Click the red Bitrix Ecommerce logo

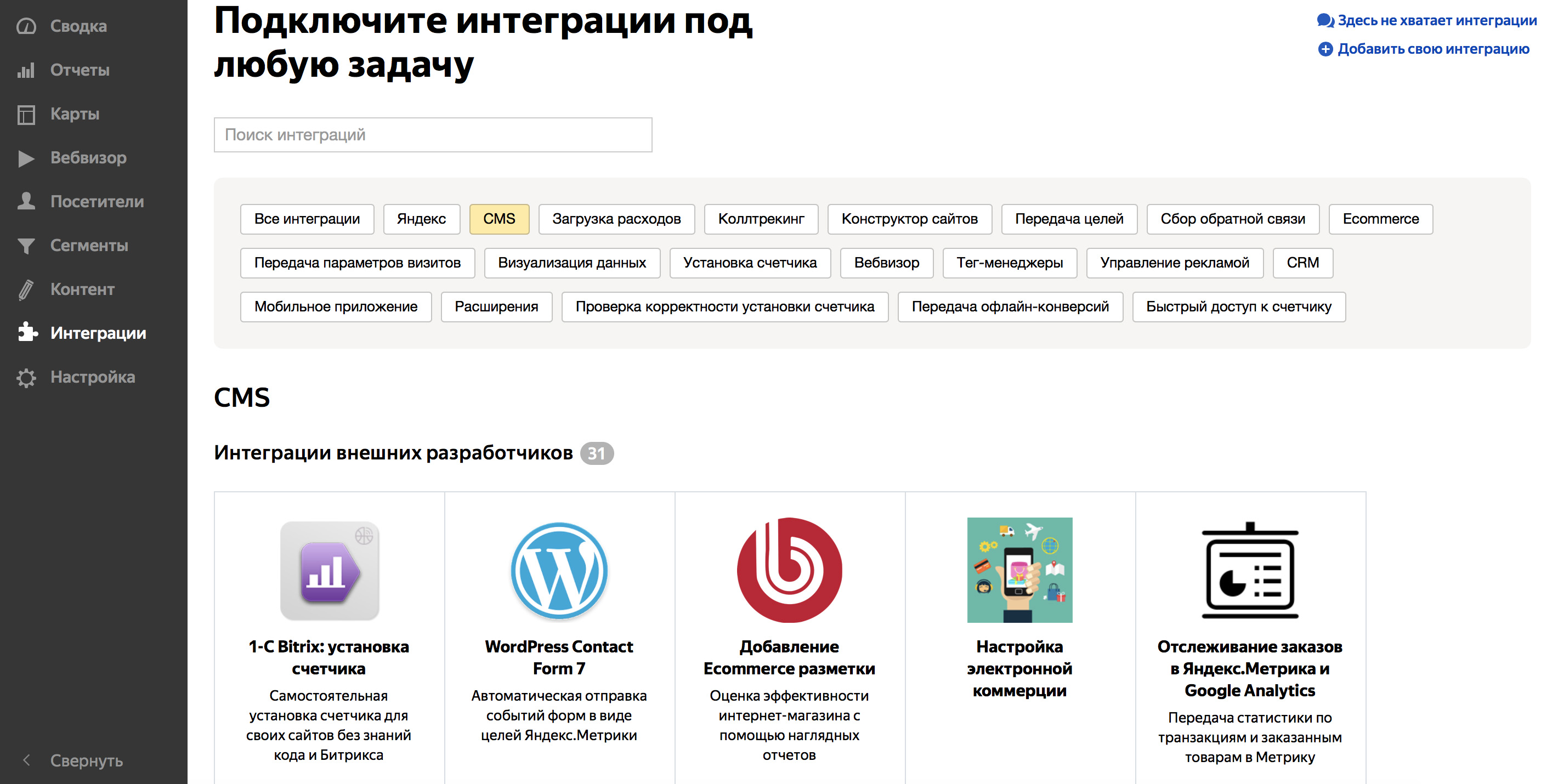tap(789, 570)
